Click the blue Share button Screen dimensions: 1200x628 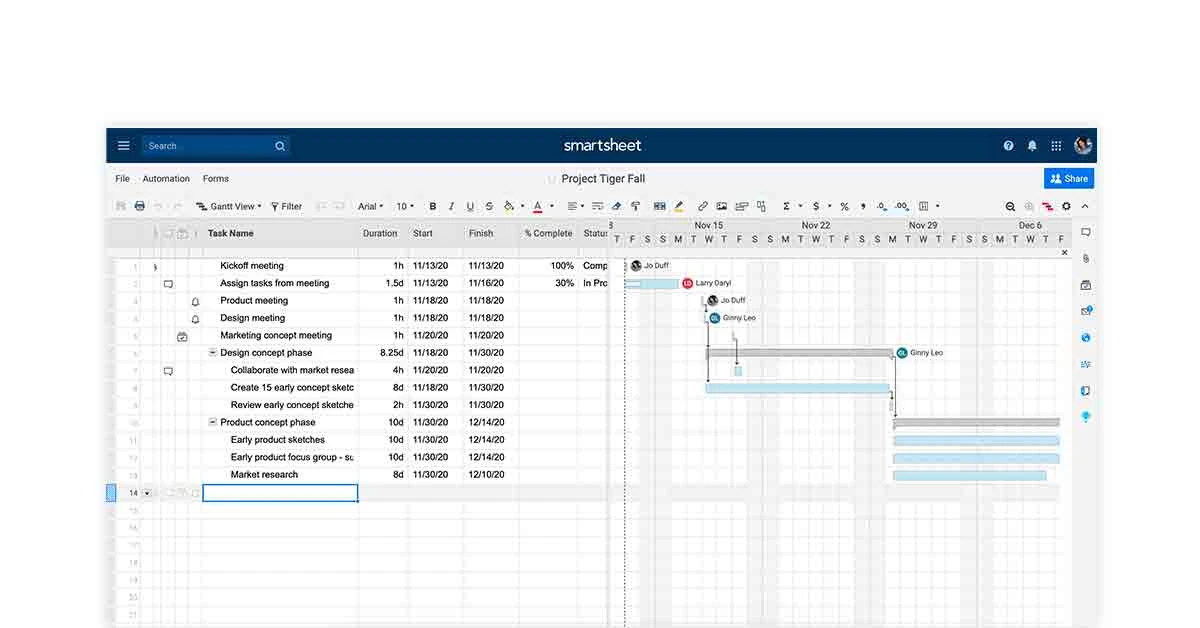1069,178
